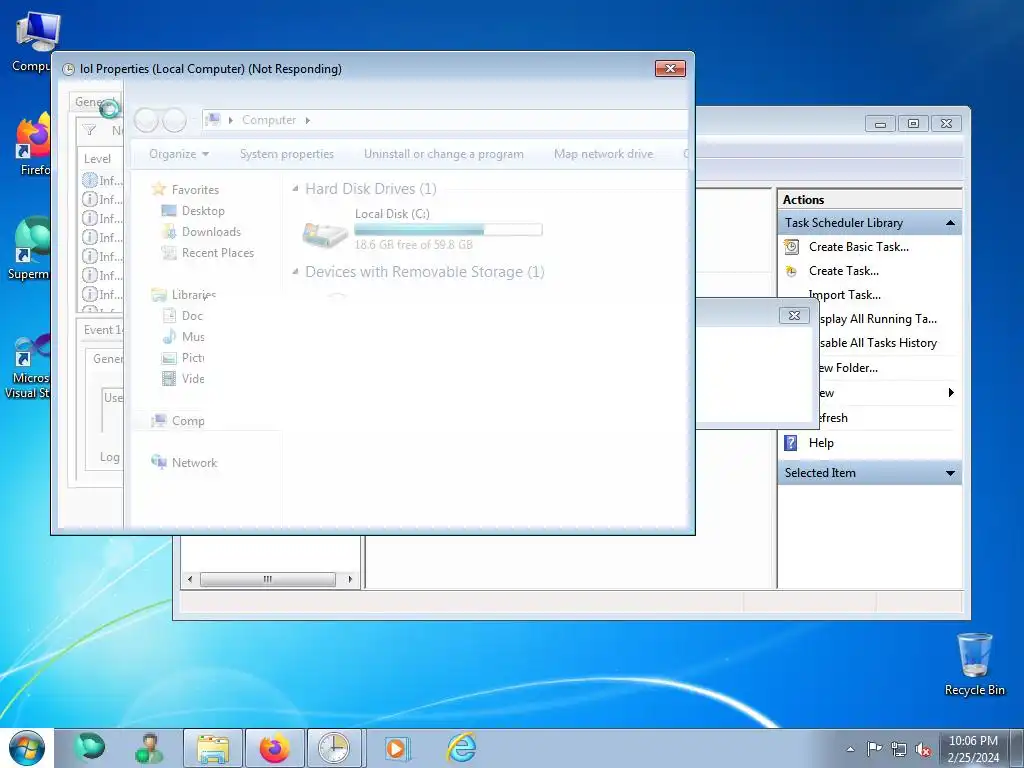Launch Internet Explorer from taskbar
The image size is (1024, 768).
461,748
